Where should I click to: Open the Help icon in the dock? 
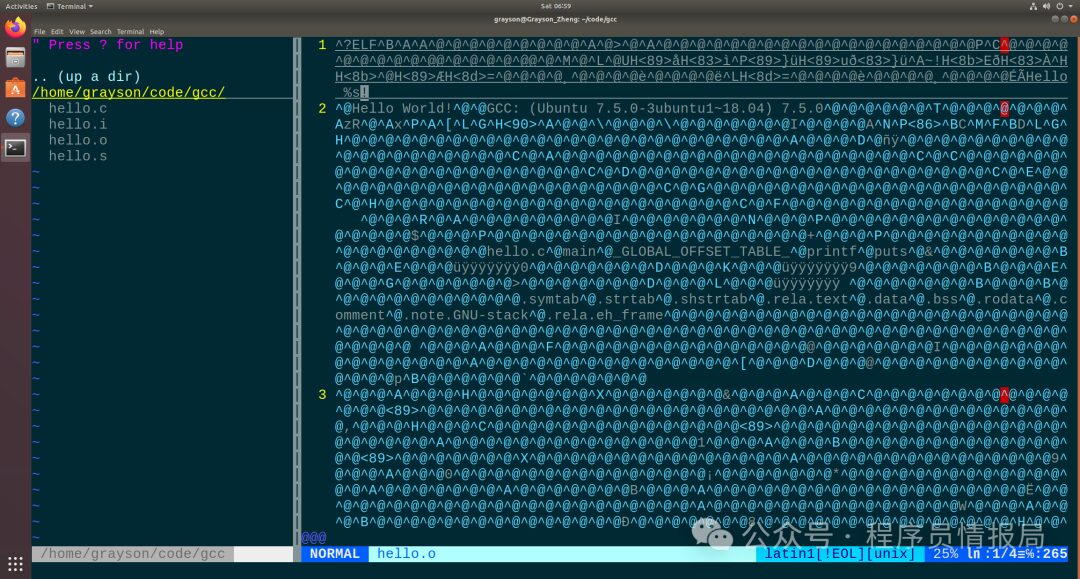click(15, 118)
